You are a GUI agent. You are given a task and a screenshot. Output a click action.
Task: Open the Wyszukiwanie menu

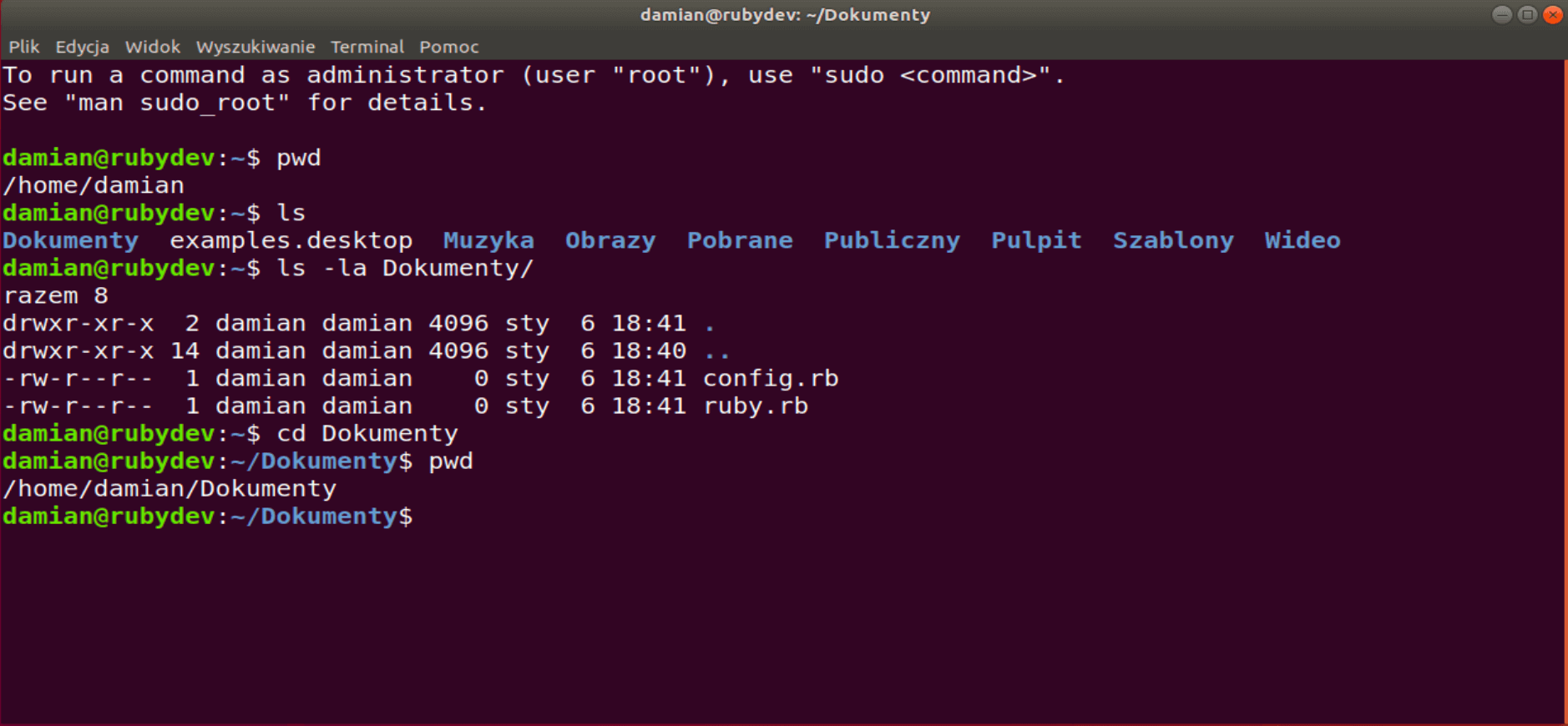pyautogui.click(x=255, y=47)
